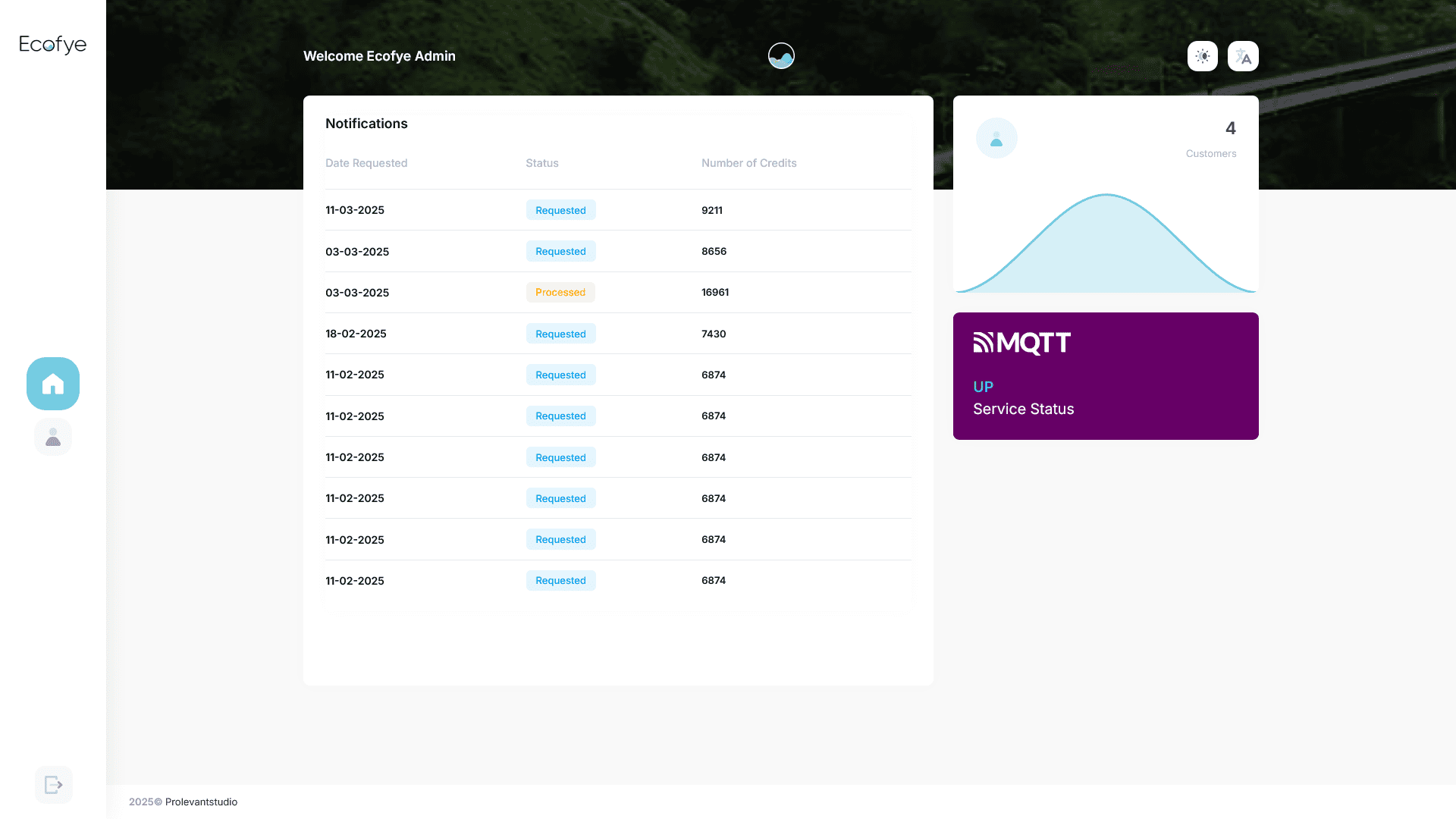The height and width of the screenshot is (819, 1456).
Task: Click the Home icon in sidebar
Action: pyautogui.click(x=53, y=384)
